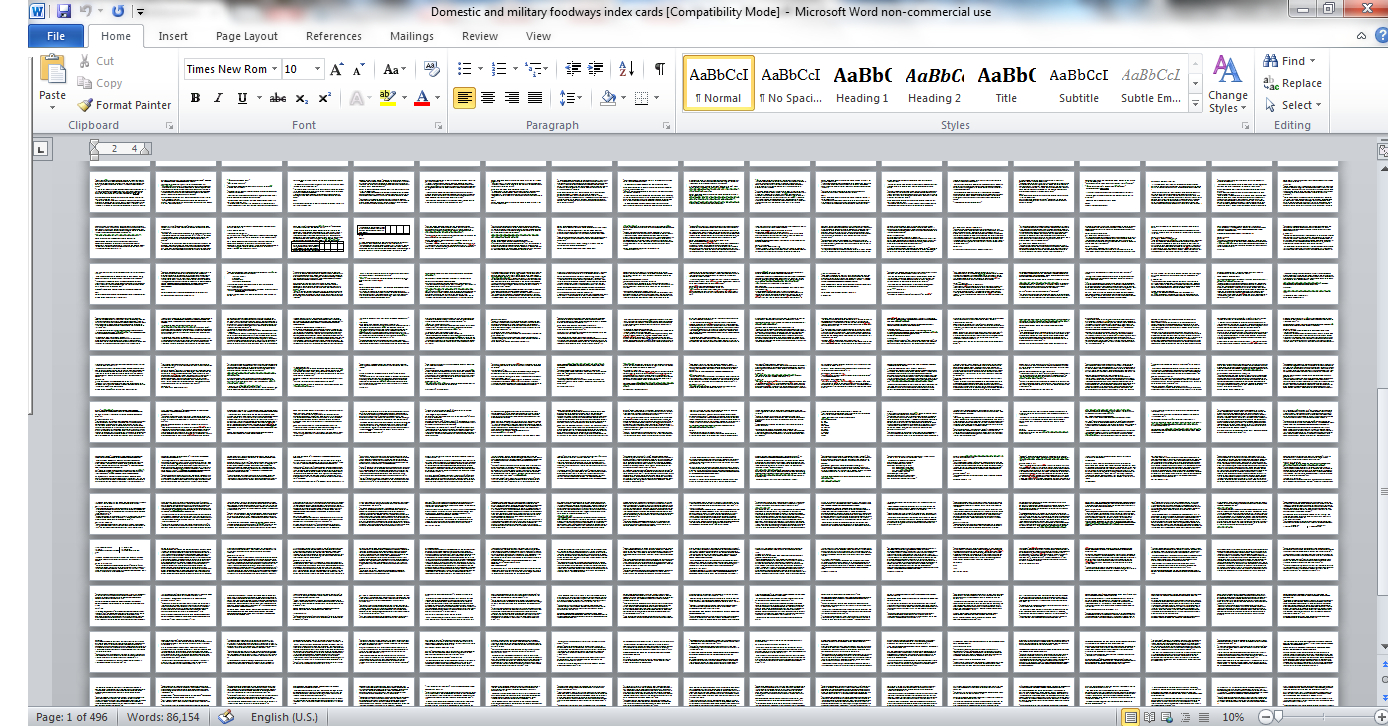
Task: Toggle Align Text Left button
Action: tap(464, 98)
